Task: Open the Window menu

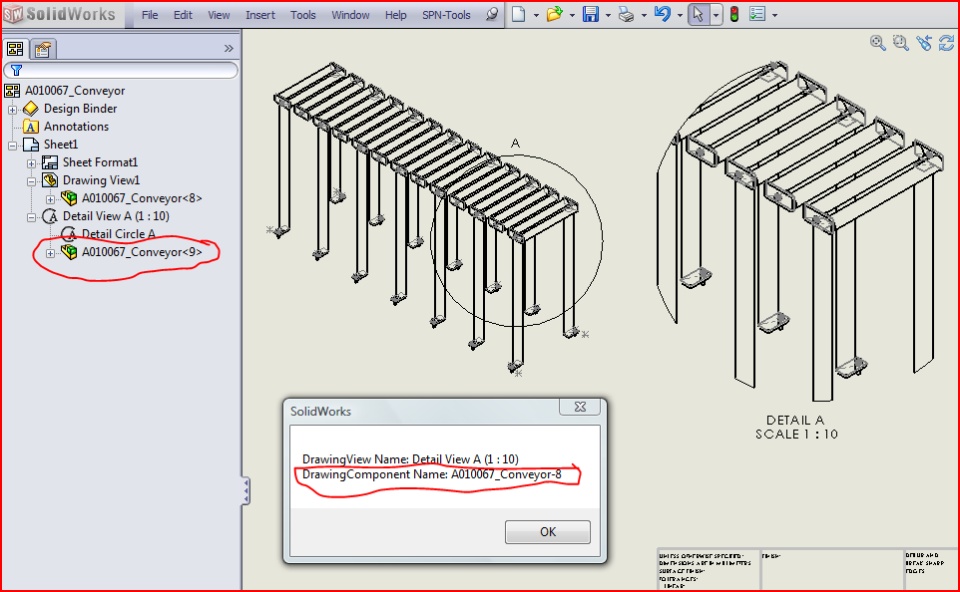Action: 350,15
